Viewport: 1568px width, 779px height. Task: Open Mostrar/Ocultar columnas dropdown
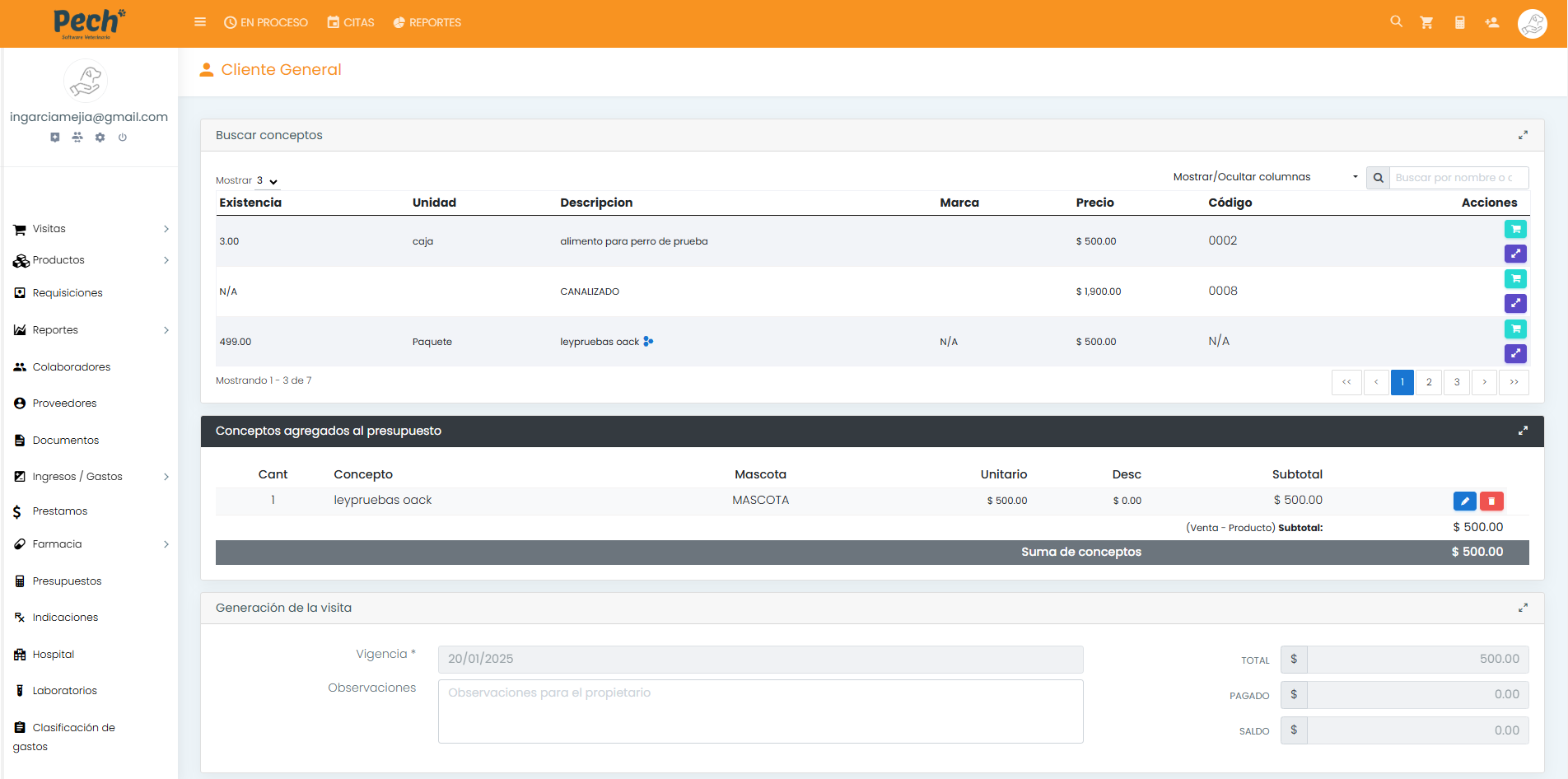point(1264,177)
